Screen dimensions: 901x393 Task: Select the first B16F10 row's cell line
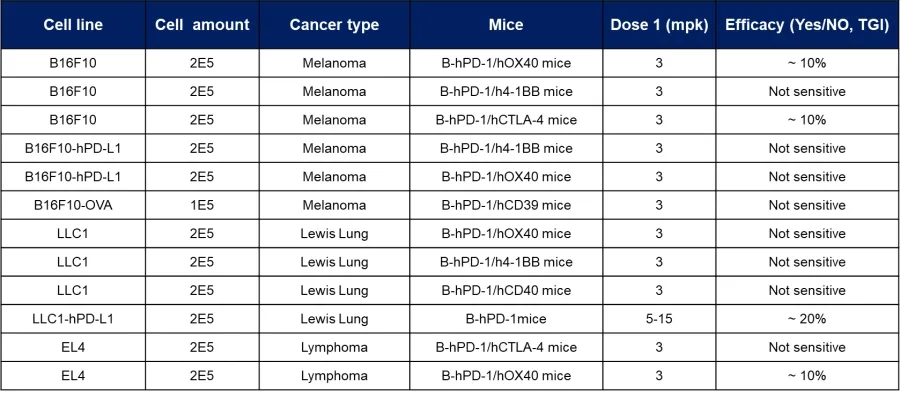point(73,63)
